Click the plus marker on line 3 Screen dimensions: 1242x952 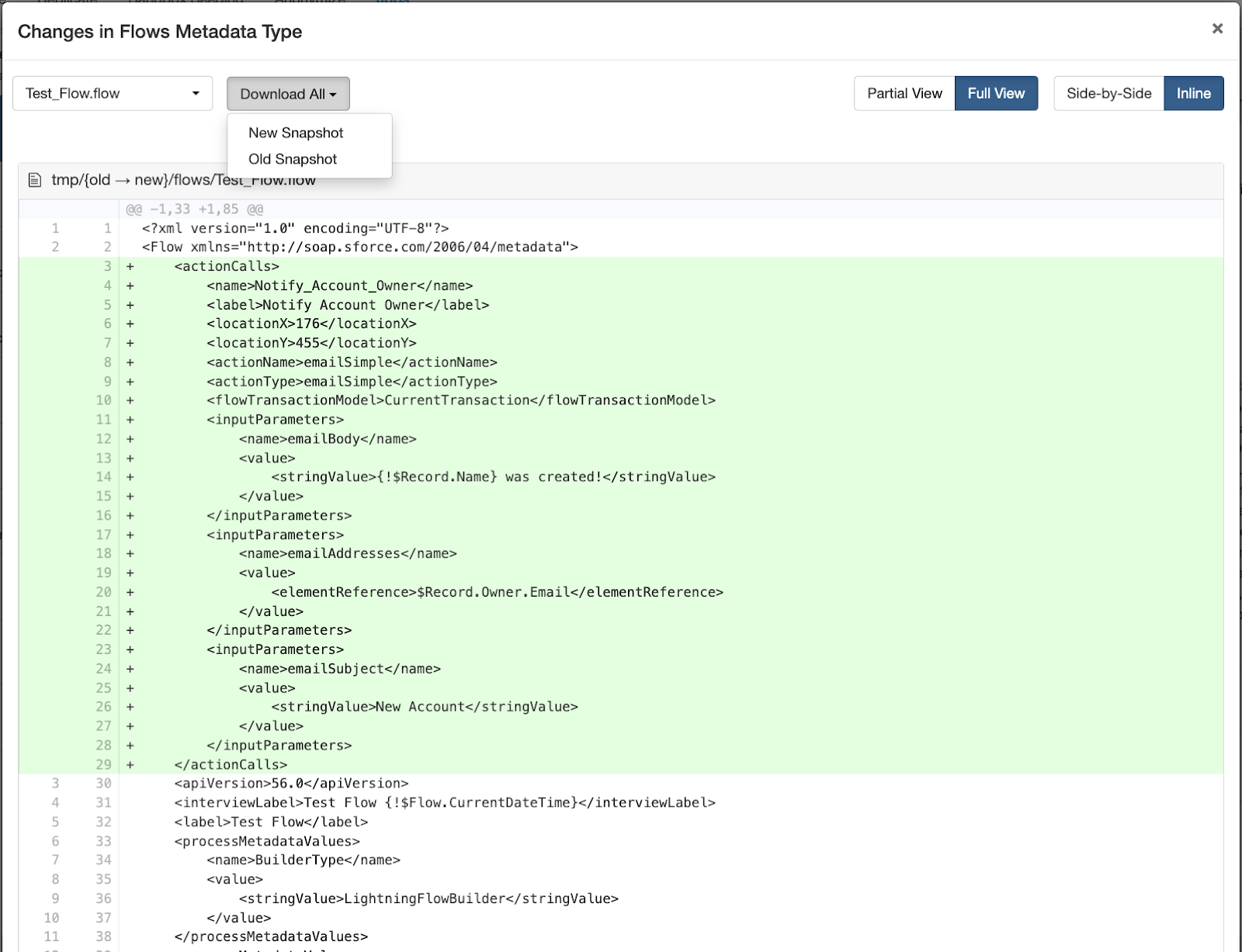pos(130,266)
